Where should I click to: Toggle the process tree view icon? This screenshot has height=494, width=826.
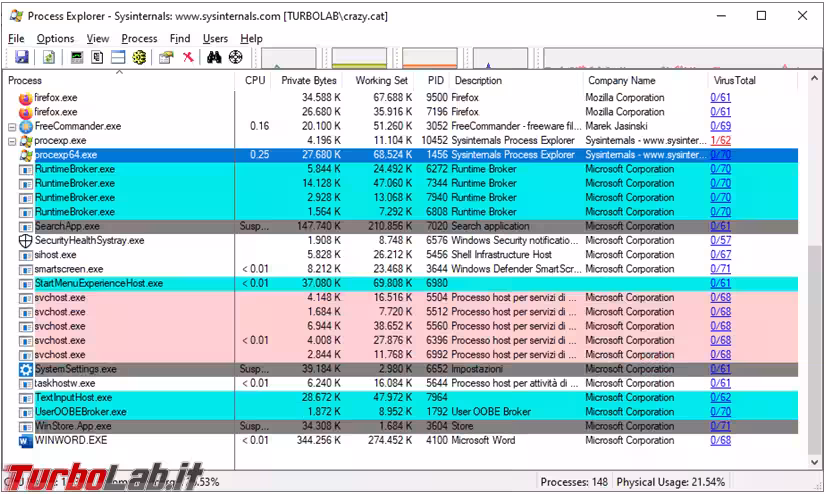coord(97,58)
